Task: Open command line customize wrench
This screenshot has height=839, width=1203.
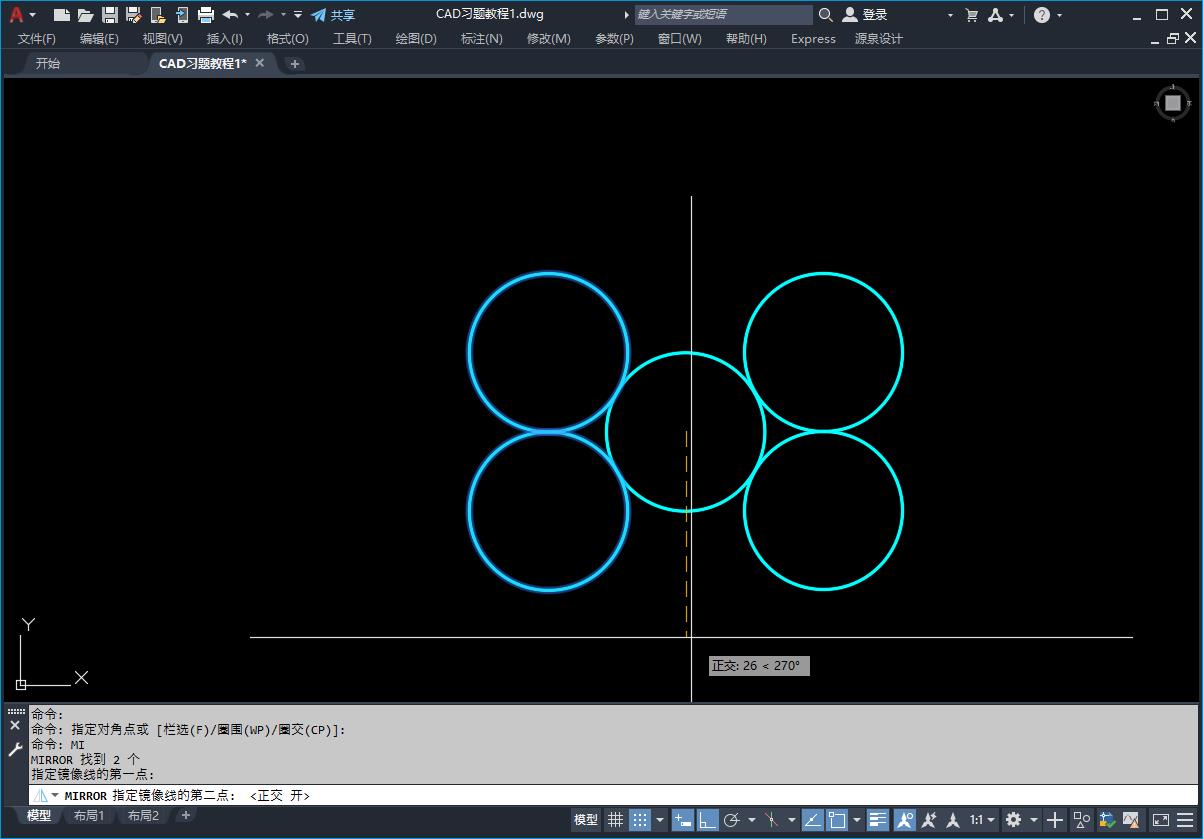Action: (x=15, y=749)
